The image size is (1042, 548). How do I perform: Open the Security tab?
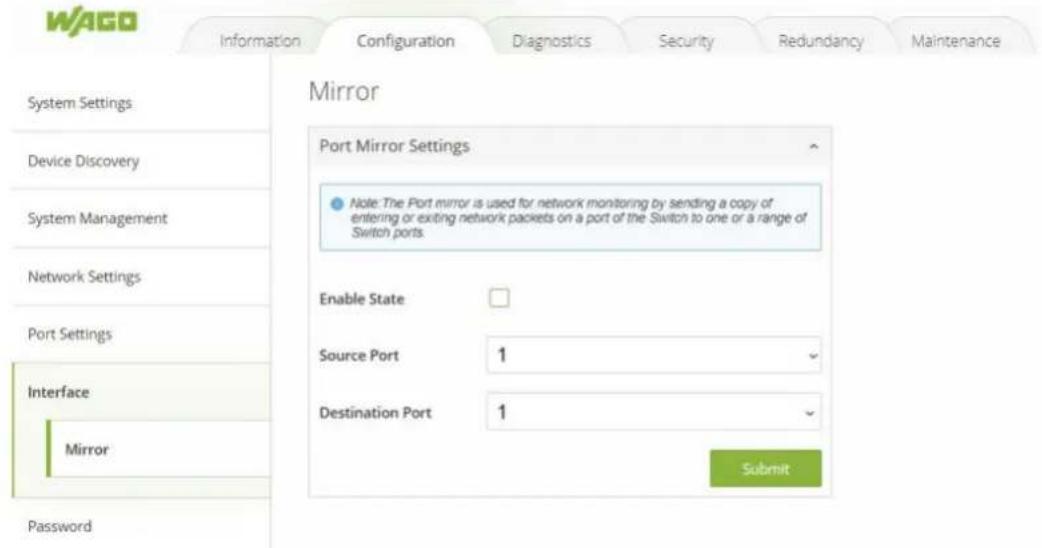[x=686, y=41]
